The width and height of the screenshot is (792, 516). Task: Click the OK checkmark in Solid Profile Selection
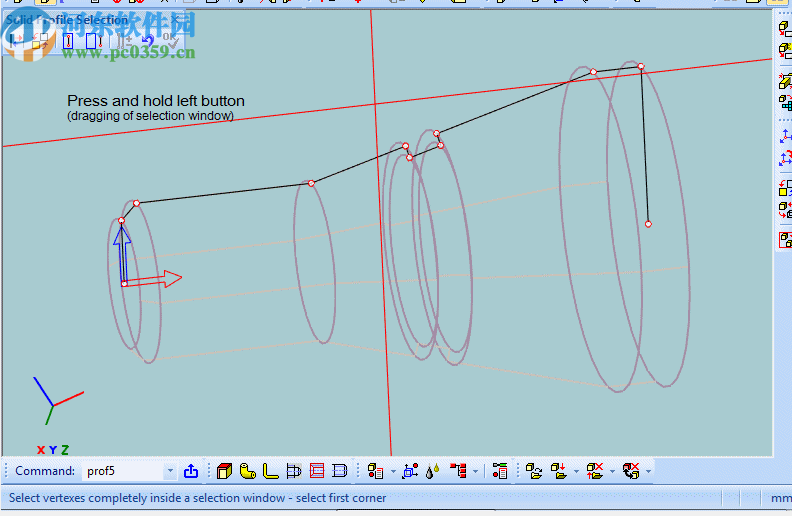(171, 40)
